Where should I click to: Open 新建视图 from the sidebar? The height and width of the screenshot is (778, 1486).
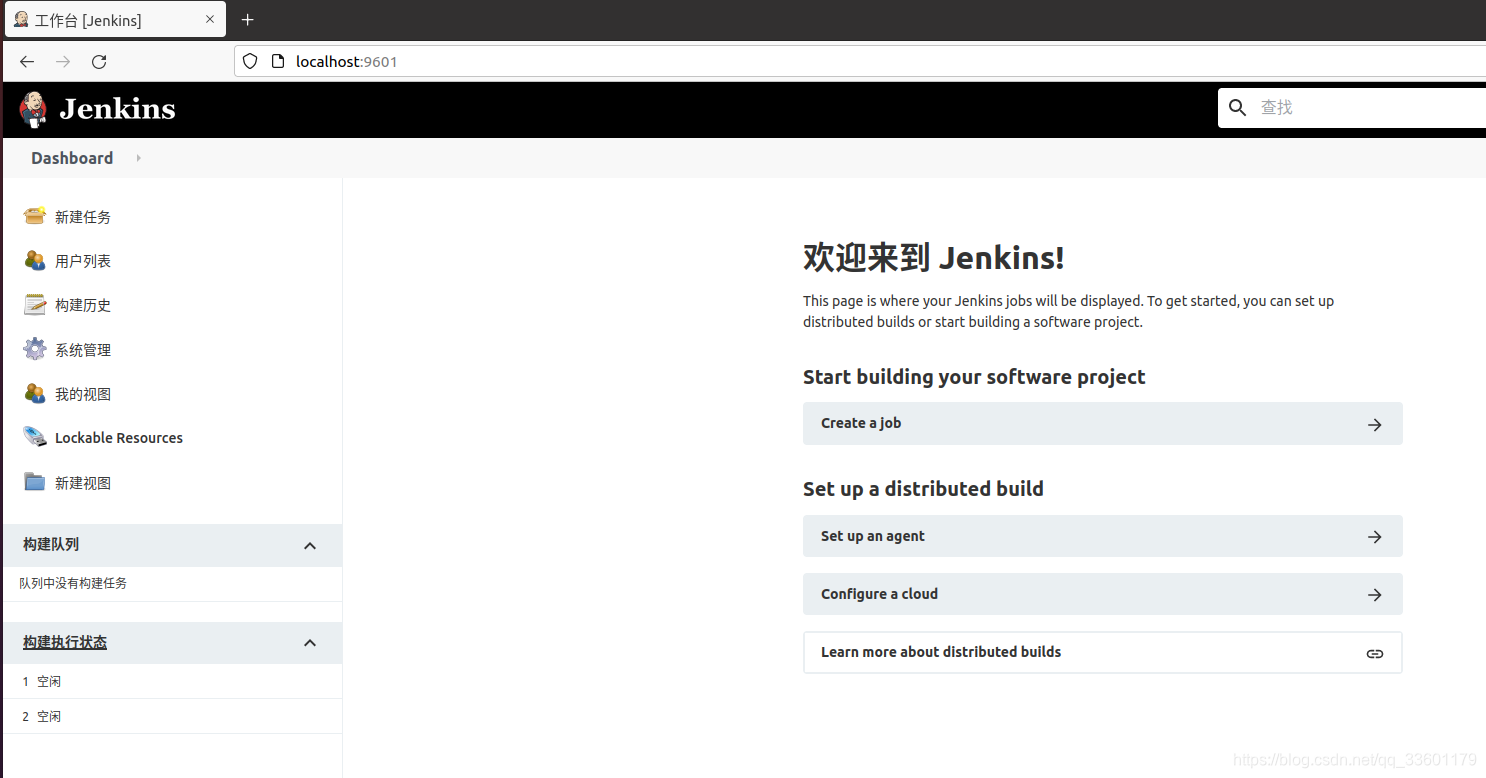click(83, 483)
